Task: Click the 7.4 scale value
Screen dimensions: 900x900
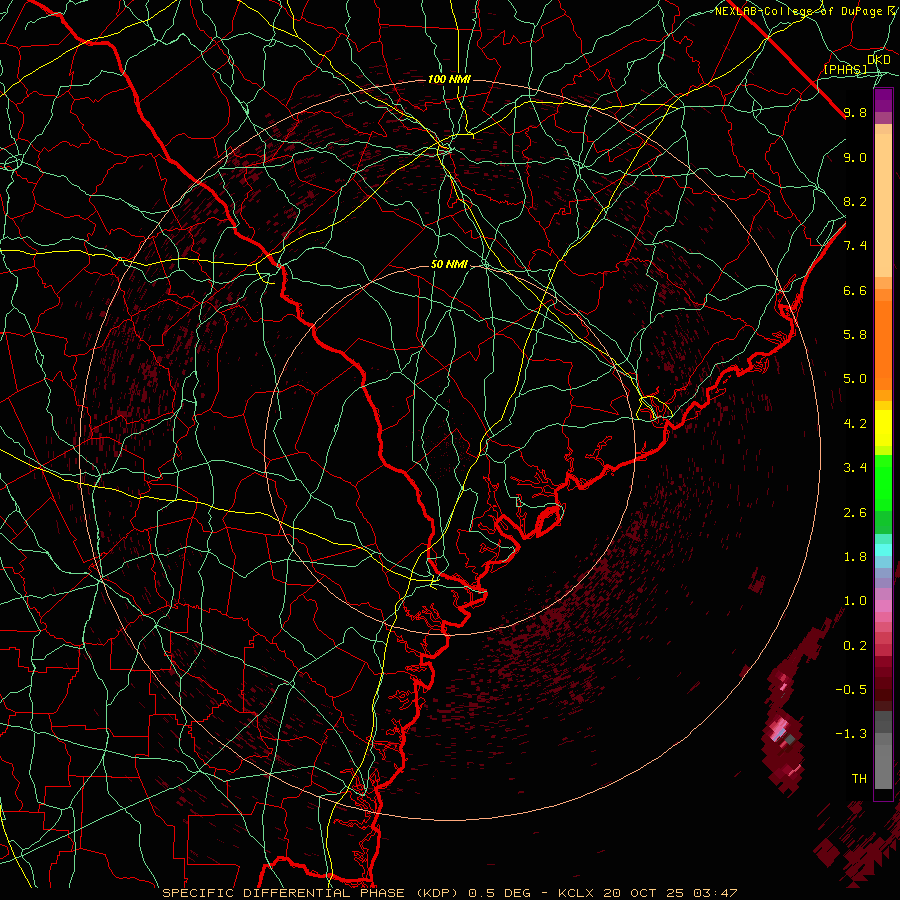Action: tap(855, 246)
